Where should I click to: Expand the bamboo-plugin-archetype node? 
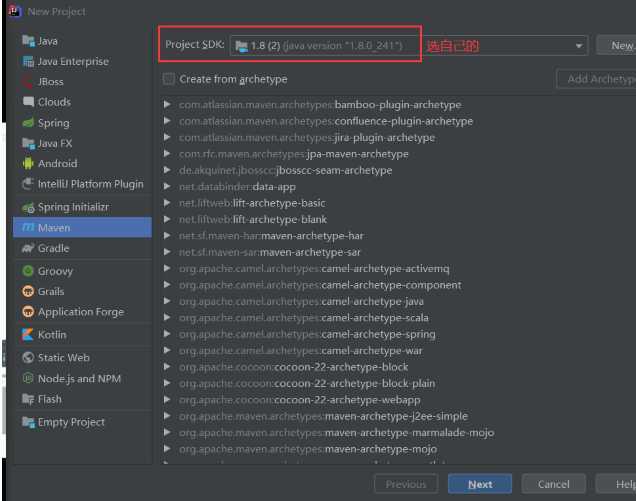point(167,104)
